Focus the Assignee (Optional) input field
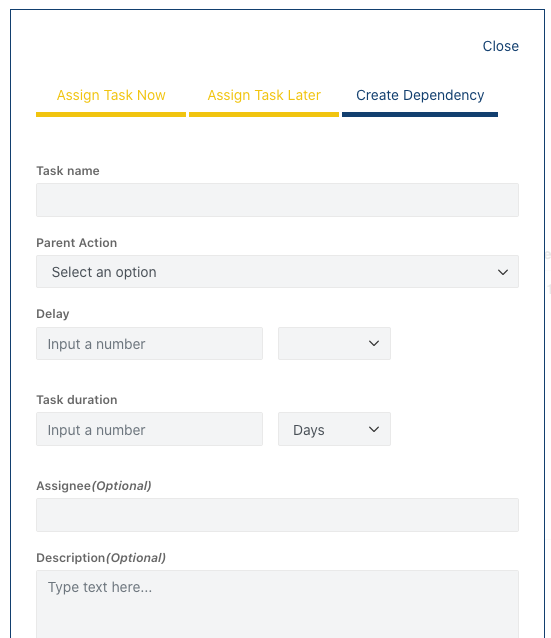The width and height of the screenshot is (551, 638). click(277, 515)
